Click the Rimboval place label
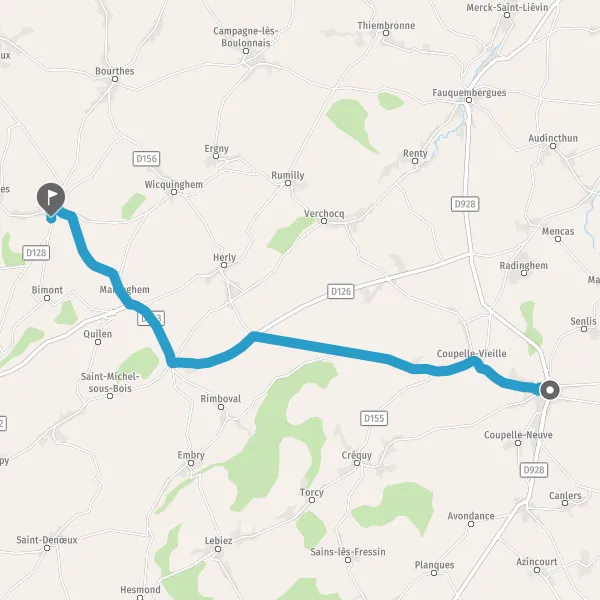 pyautogui.click(x=221, y=399)
